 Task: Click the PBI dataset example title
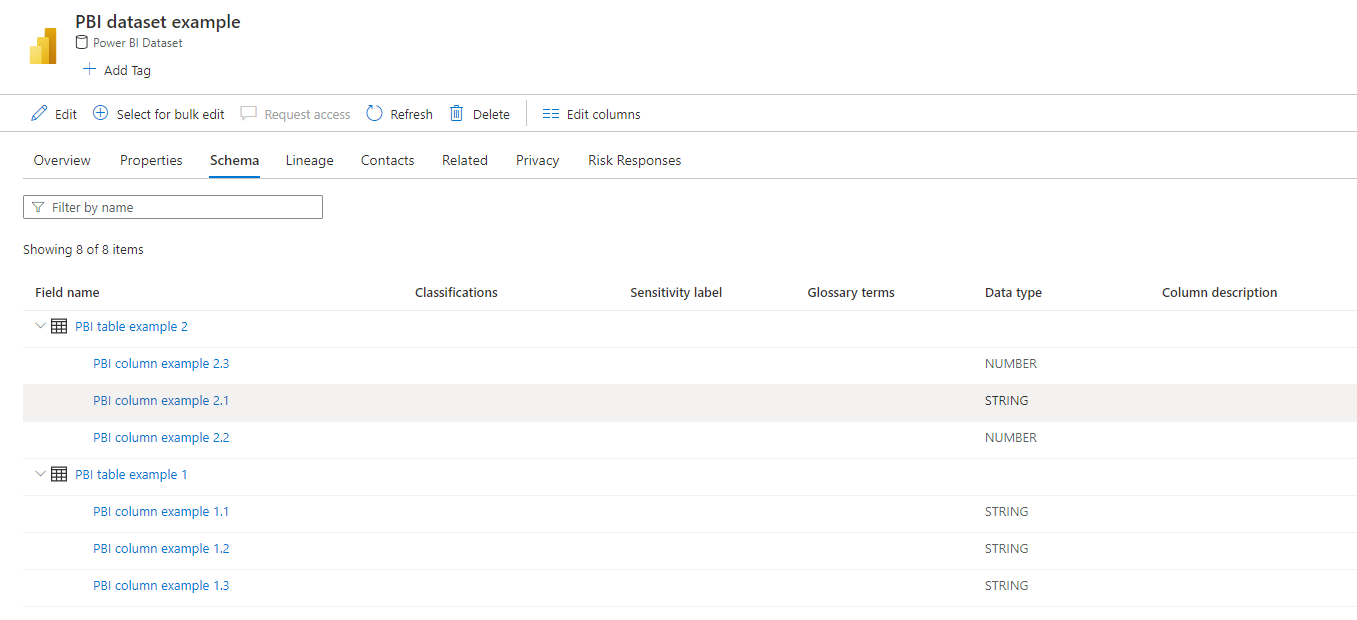(x=158, y=22)
